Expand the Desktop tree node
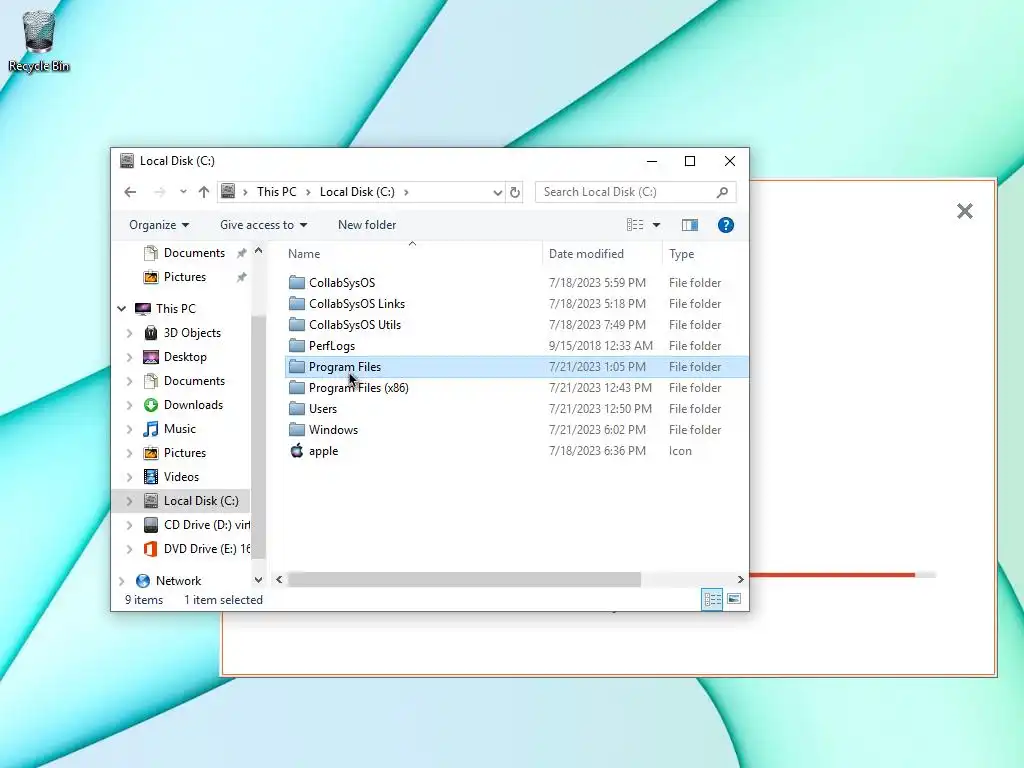 pos(129,357)
